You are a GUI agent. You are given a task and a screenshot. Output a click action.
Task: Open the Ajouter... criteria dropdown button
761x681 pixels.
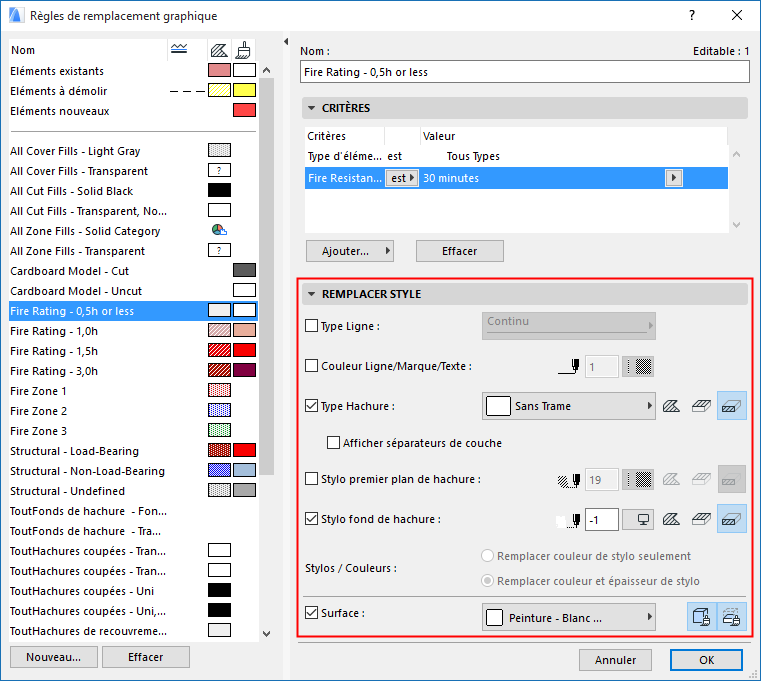349,251
